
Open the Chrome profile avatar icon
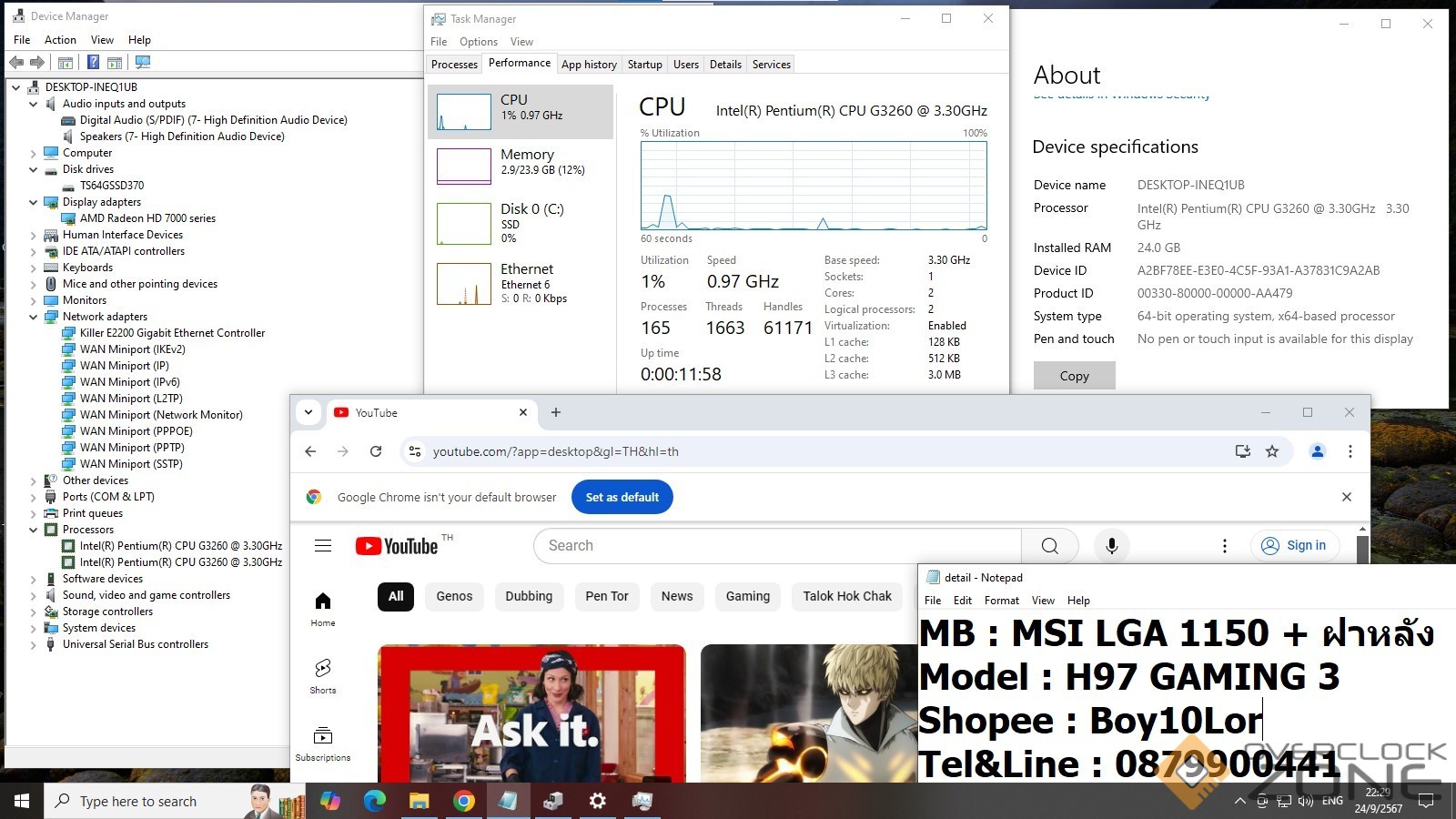[x=1317, y=451]
